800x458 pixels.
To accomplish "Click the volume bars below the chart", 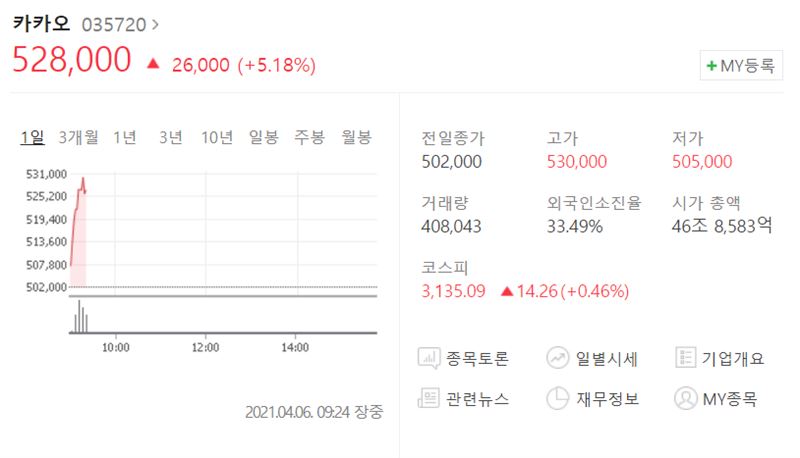I will [81, 317].
